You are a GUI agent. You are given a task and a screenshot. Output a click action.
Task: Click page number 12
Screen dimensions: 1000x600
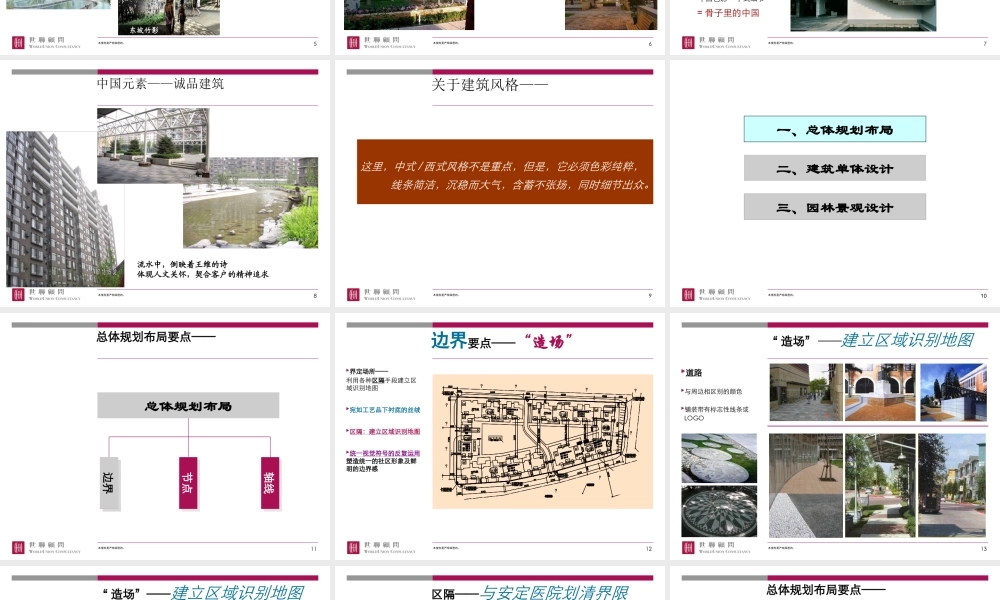point(649,548)
